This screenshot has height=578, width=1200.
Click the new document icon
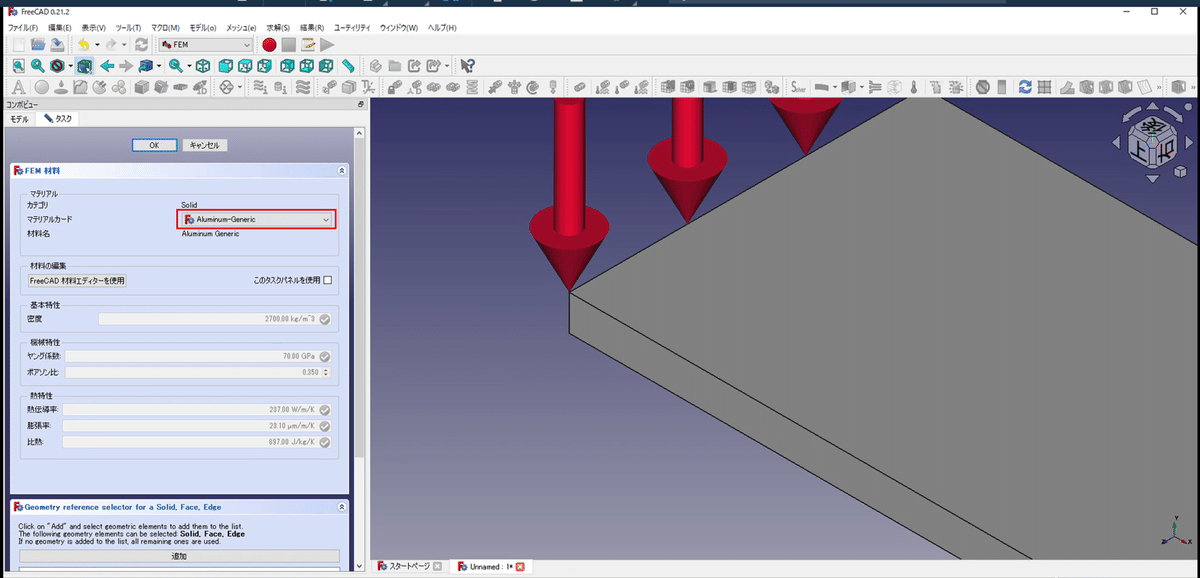[18, 45]
